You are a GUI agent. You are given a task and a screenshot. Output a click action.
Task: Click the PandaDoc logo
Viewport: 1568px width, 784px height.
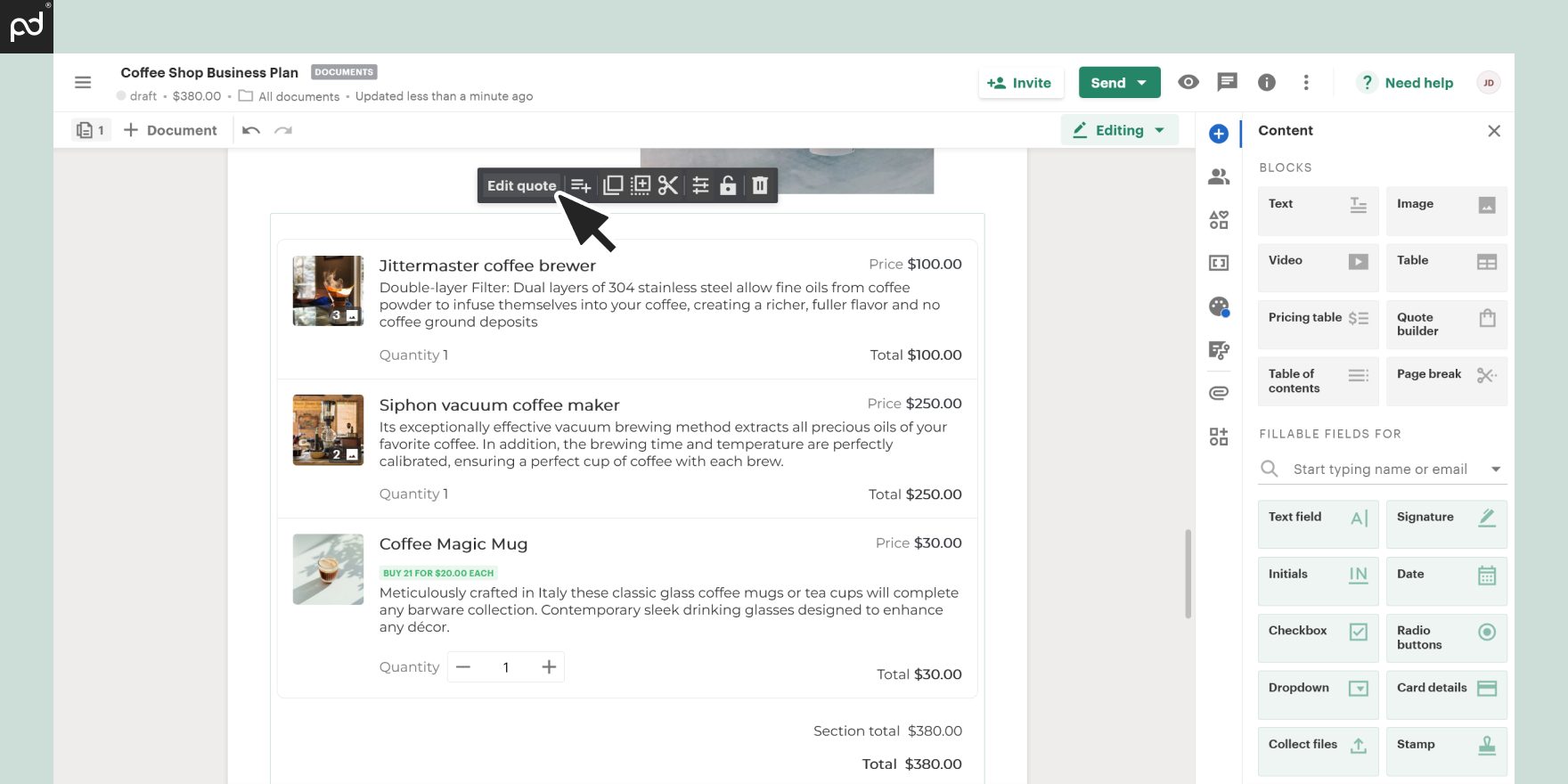pos(27,27)
